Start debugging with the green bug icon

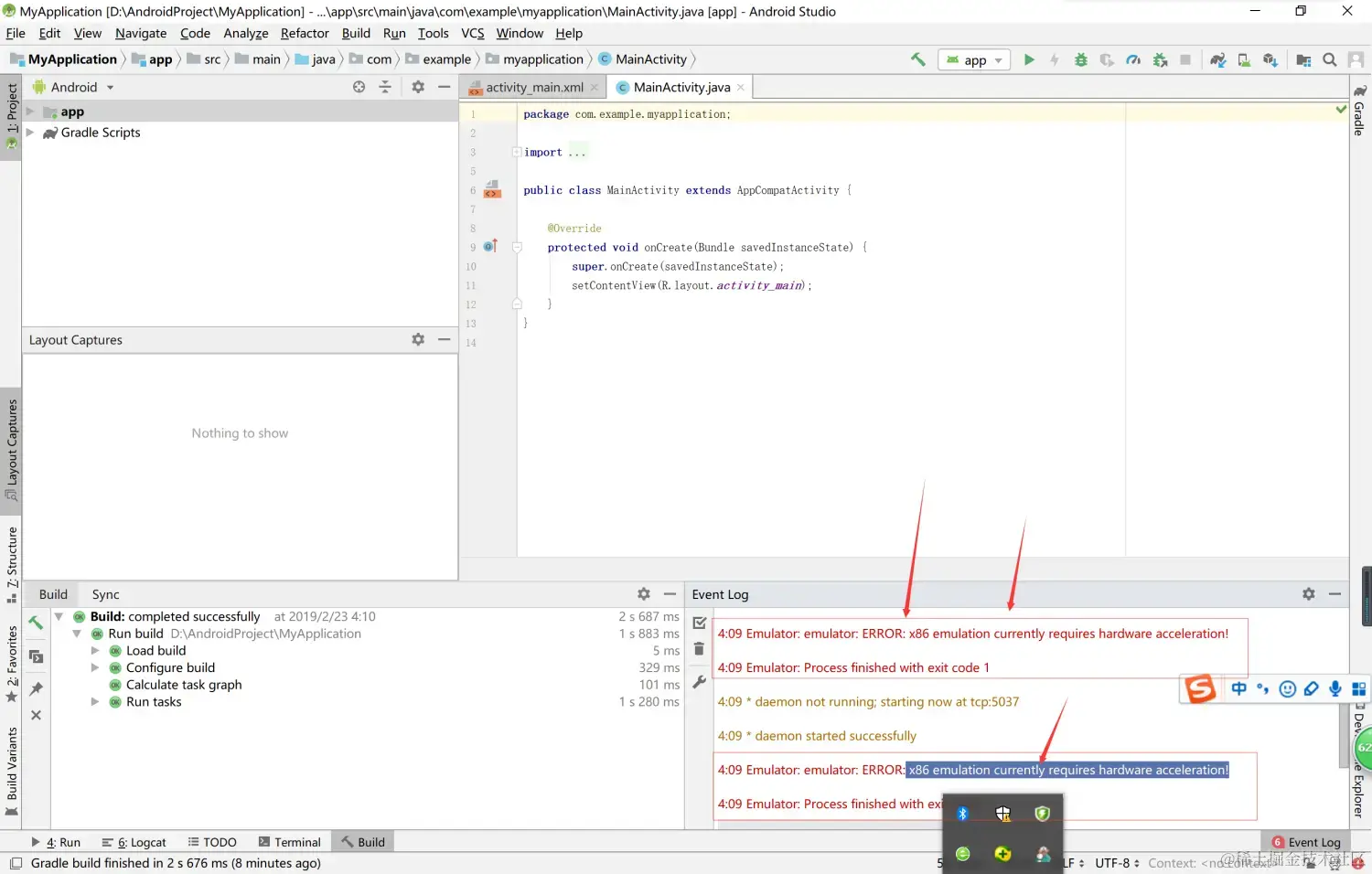[x=1081, y=59]
